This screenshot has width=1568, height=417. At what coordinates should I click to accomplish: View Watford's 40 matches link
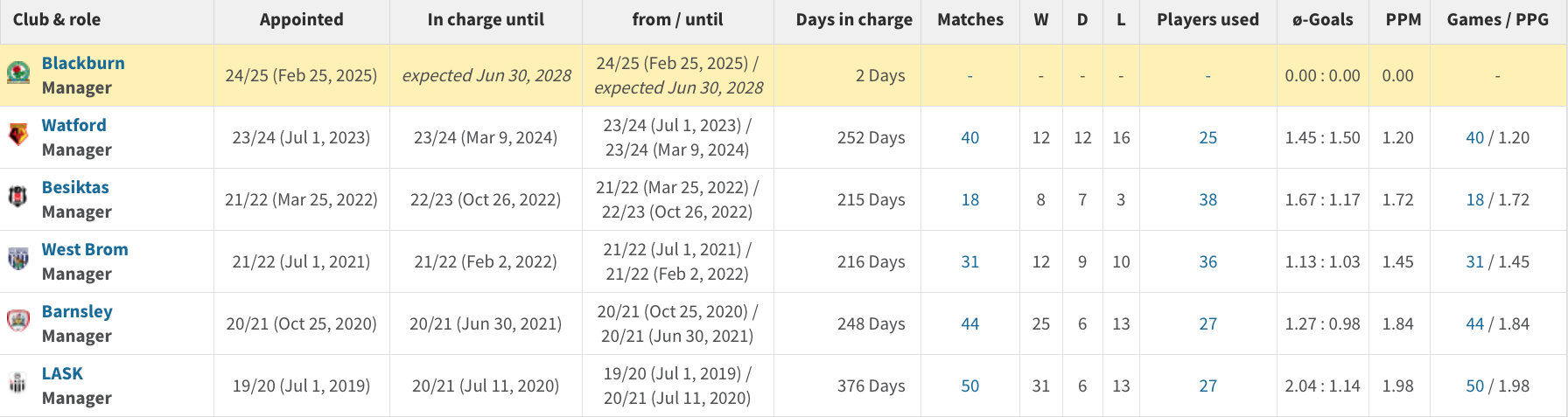pos(970,137)
